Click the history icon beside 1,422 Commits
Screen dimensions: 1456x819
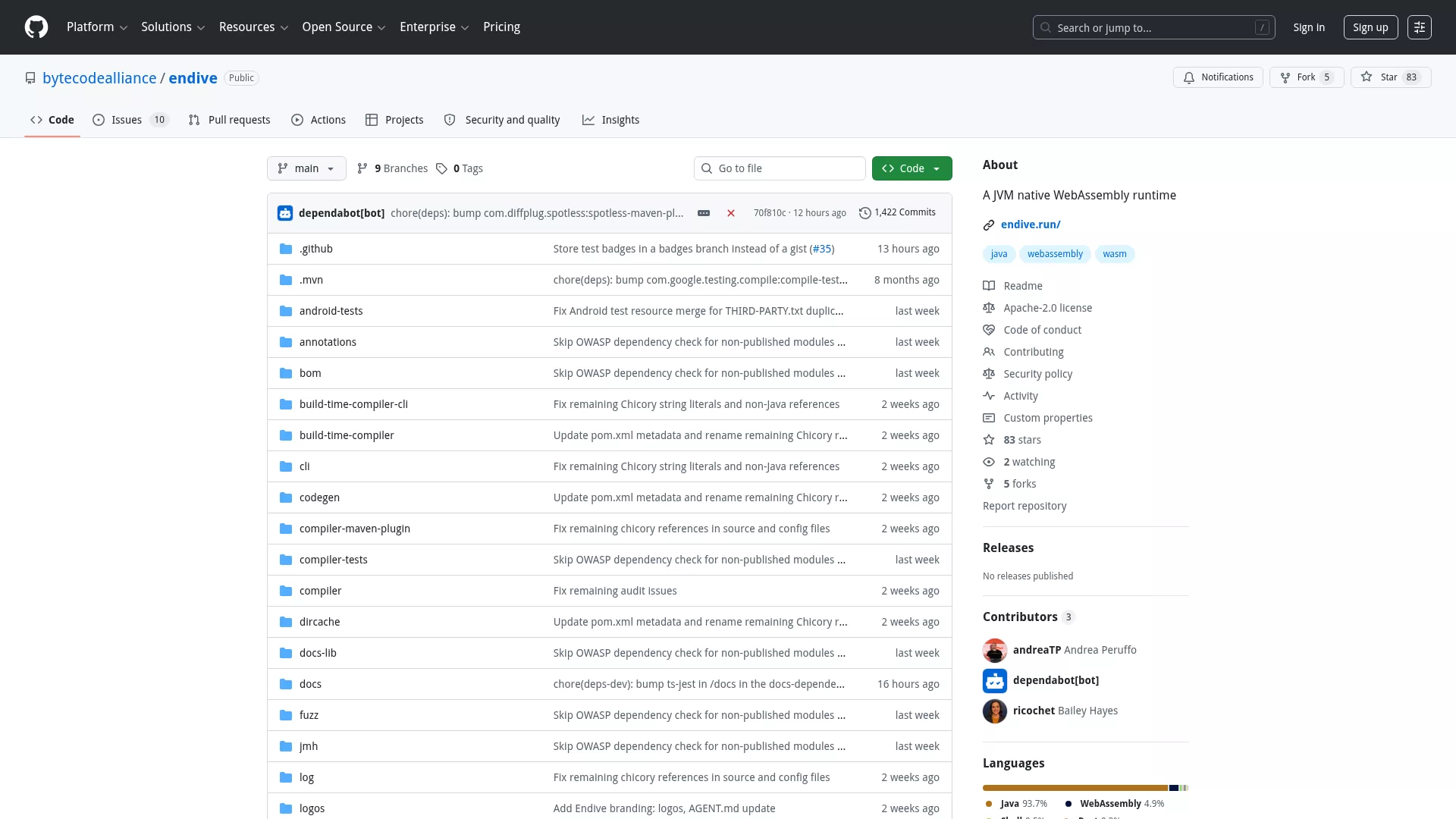click(x=864, y=213)
